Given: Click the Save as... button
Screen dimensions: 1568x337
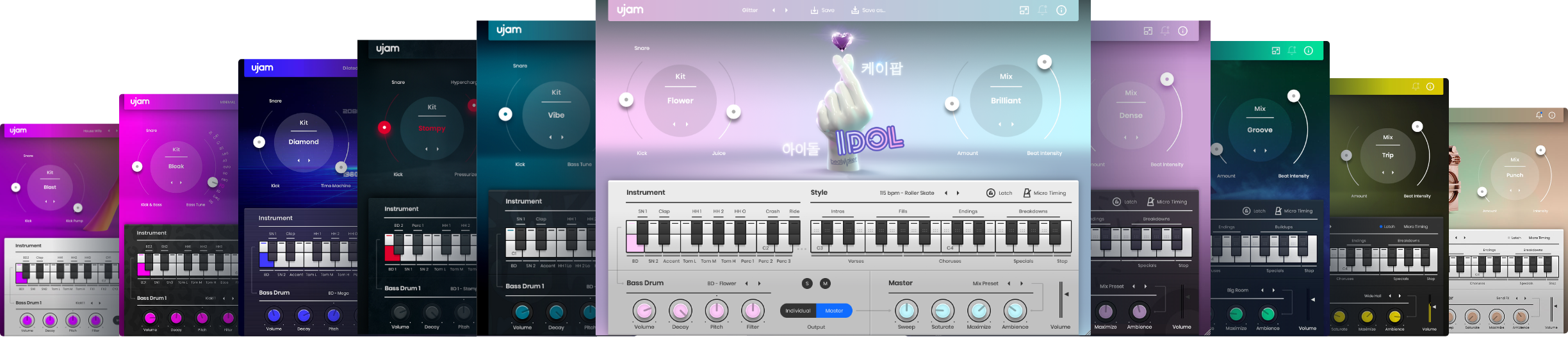Looking at the screenshot, I should coord(868,10).
